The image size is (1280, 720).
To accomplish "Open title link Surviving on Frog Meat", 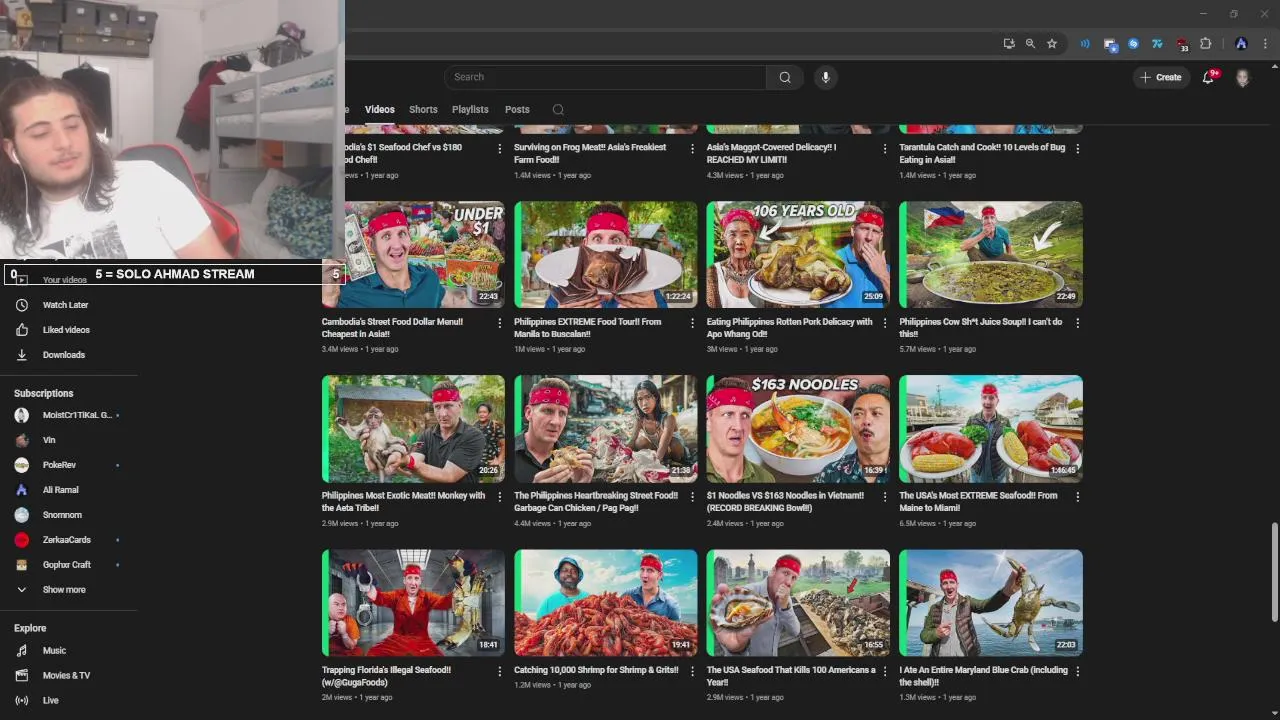I will point(590,153).
